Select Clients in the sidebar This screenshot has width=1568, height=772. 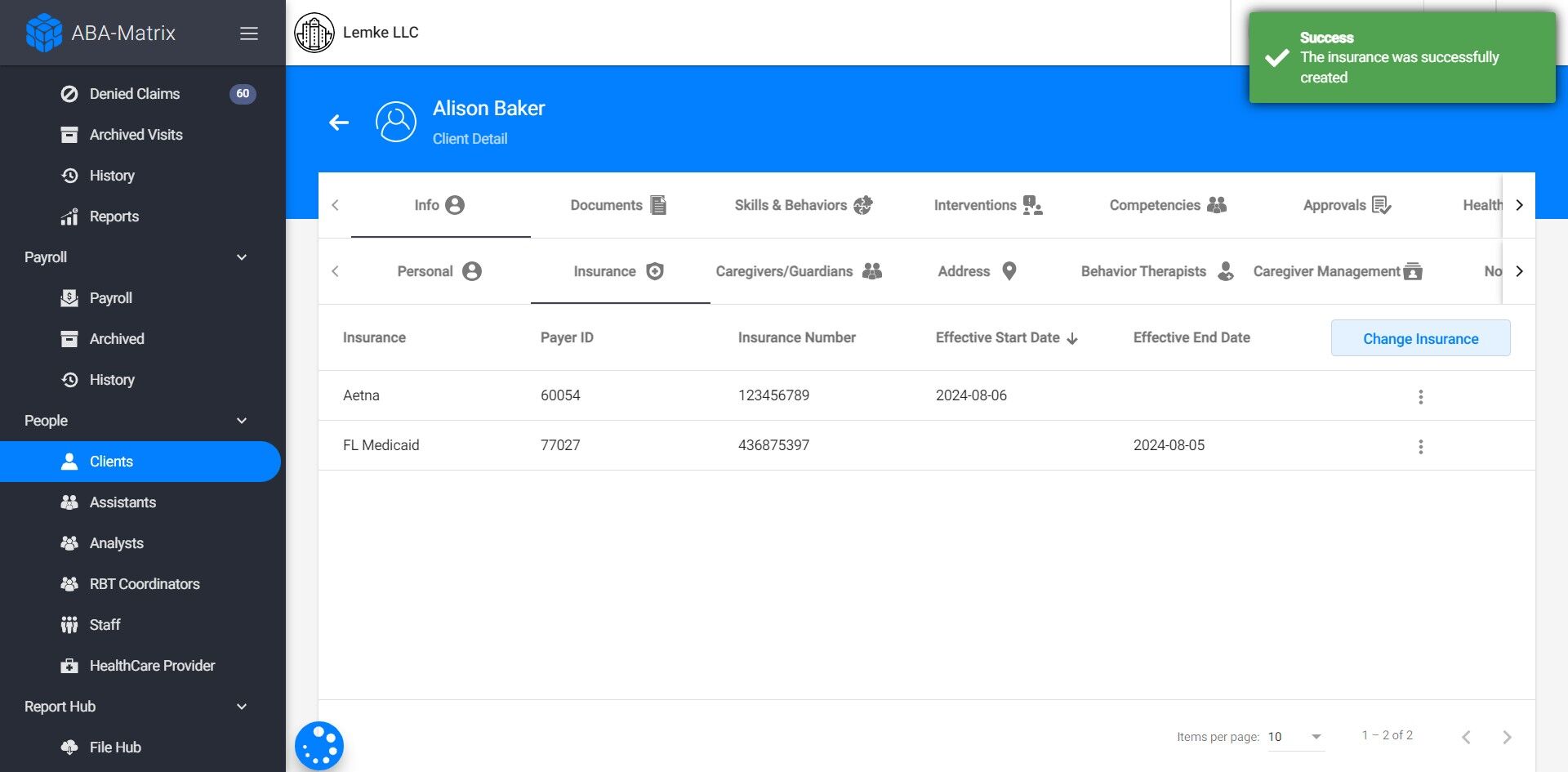[140, 462]
